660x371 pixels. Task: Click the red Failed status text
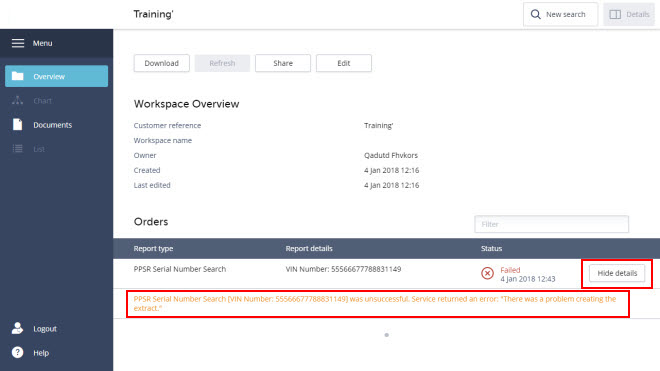point(510,270)
